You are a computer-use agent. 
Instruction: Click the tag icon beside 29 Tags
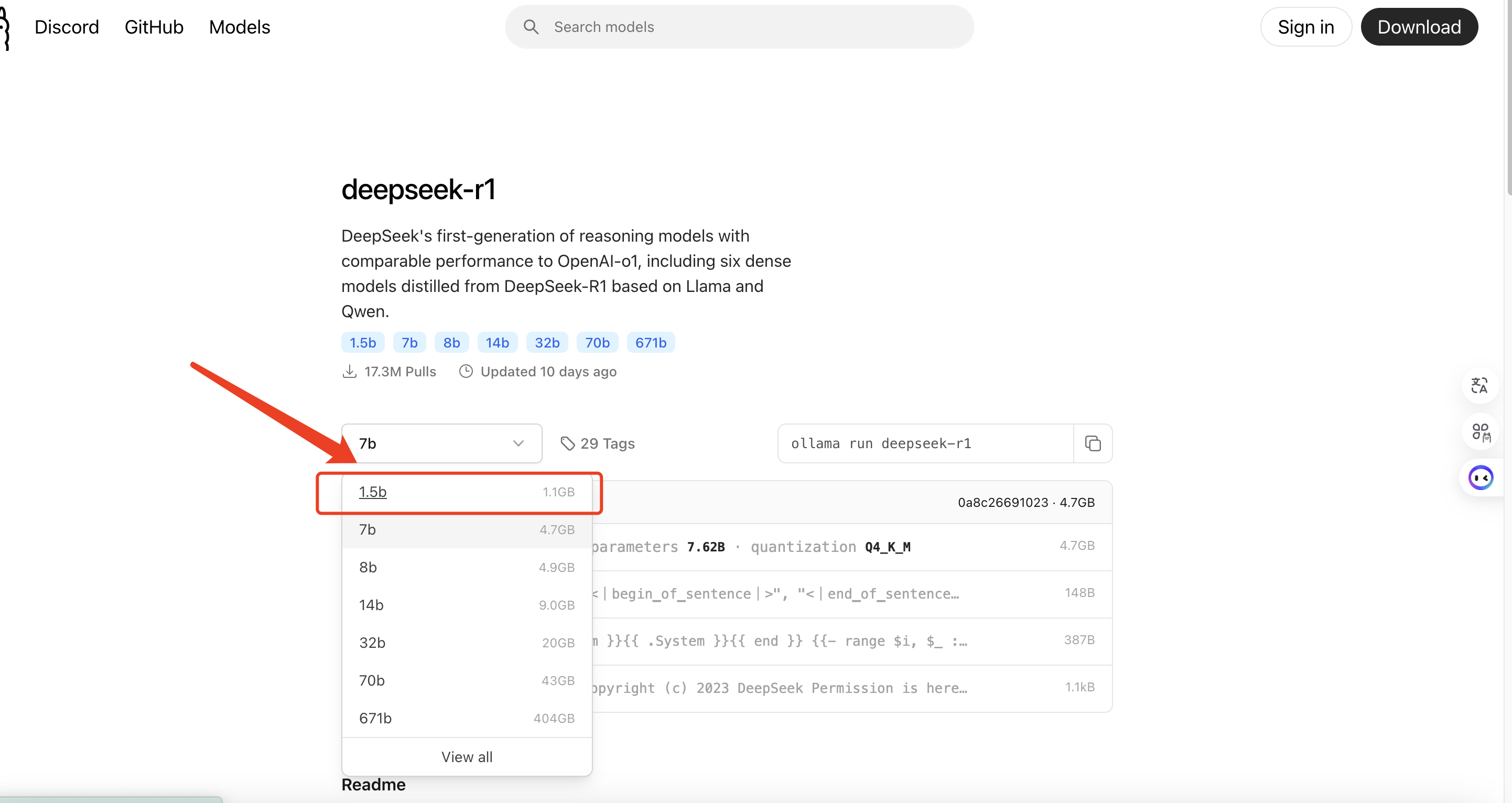point(567,443)
